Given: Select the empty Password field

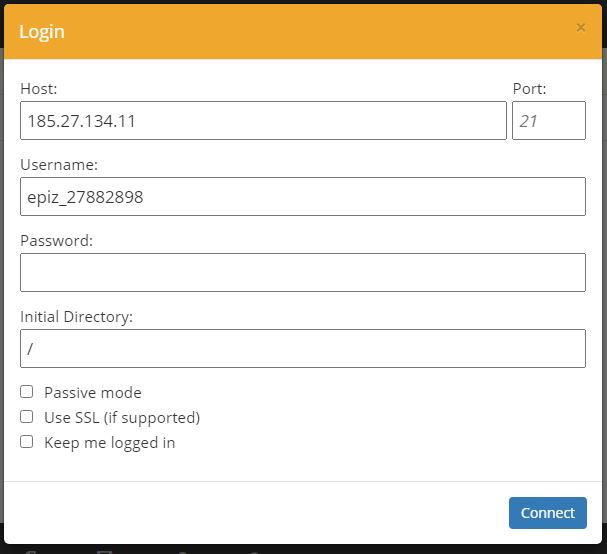Looking at the screenshot, I should point(302,273).
